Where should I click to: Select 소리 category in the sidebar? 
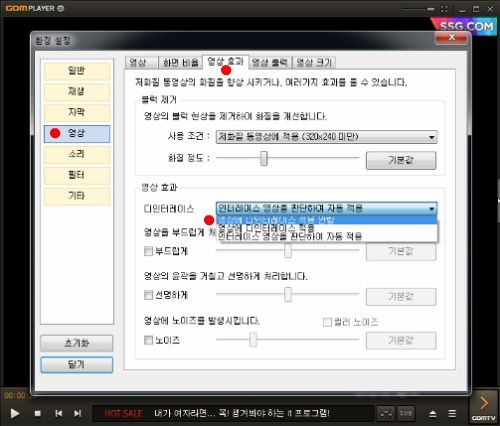77,154
